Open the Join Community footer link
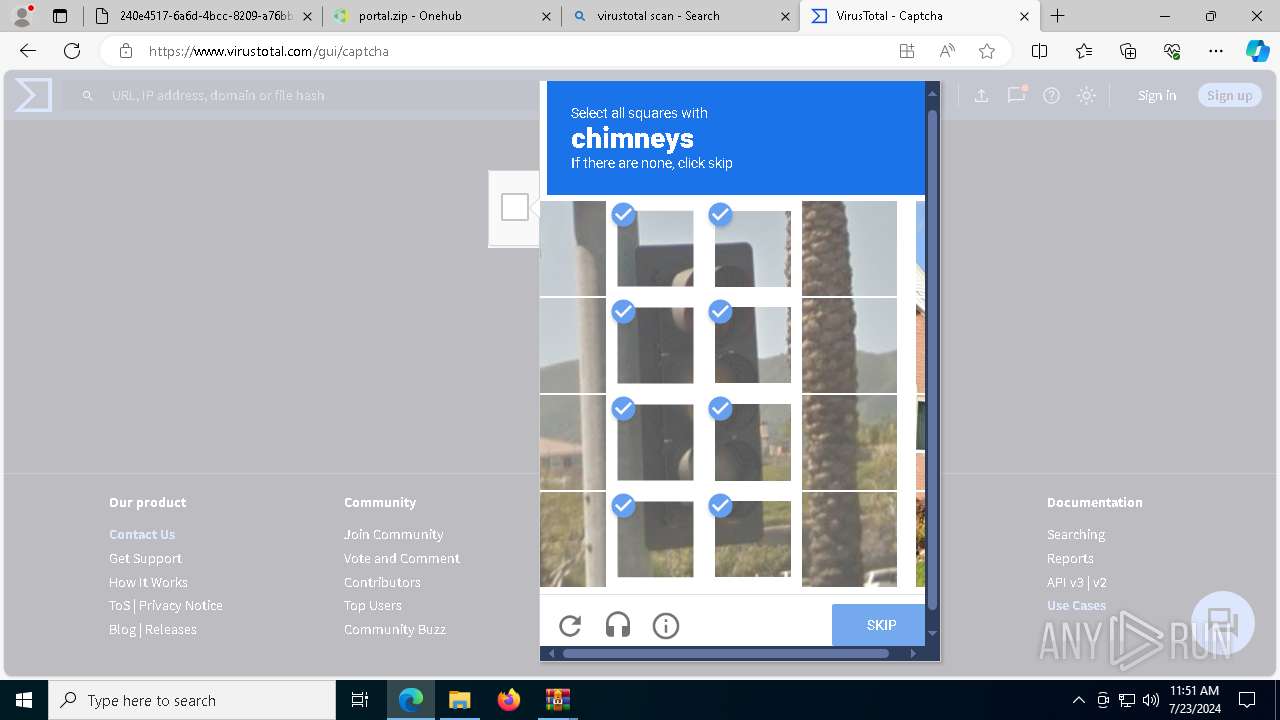 (394, 534)
